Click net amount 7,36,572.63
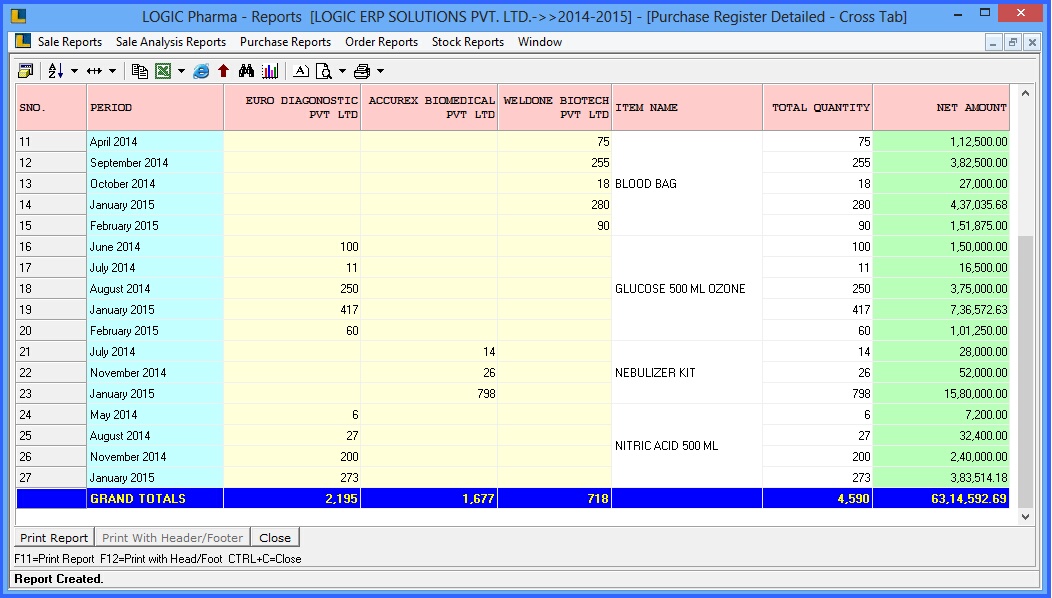 941,309
